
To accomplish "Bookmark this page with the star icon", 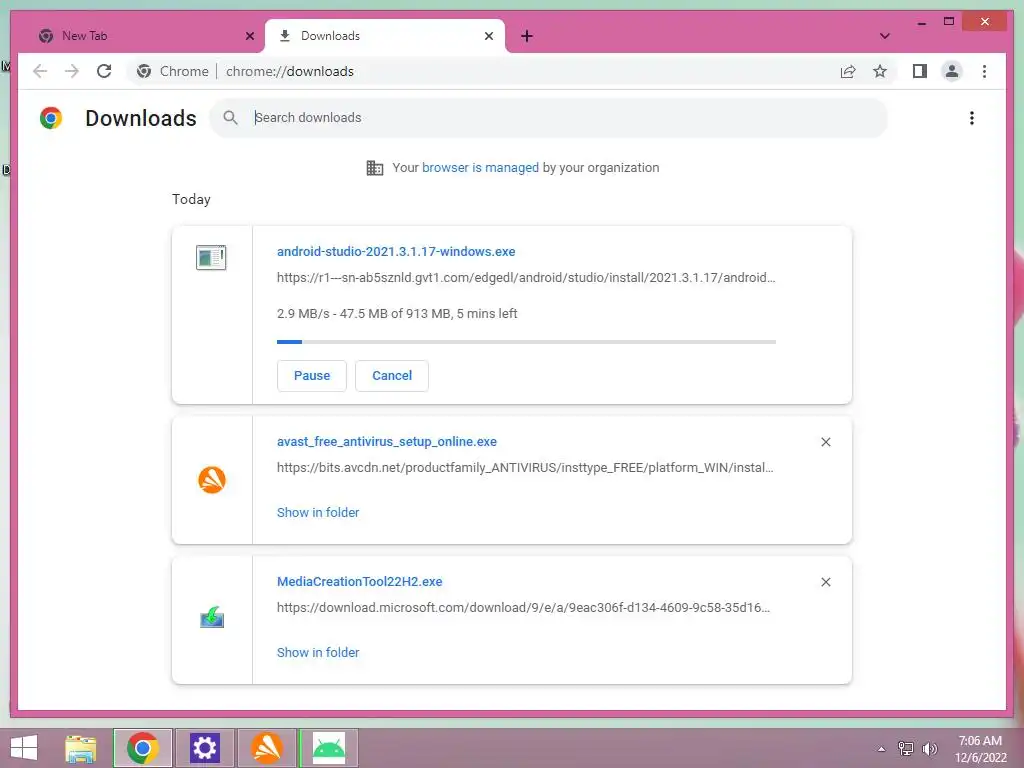I will point(880,71).
